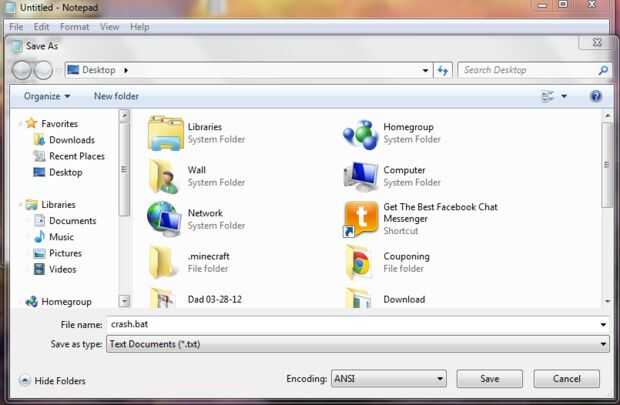The image size is (620, 405).
Task: Select the "Pictures" library text
Action: 65,253
